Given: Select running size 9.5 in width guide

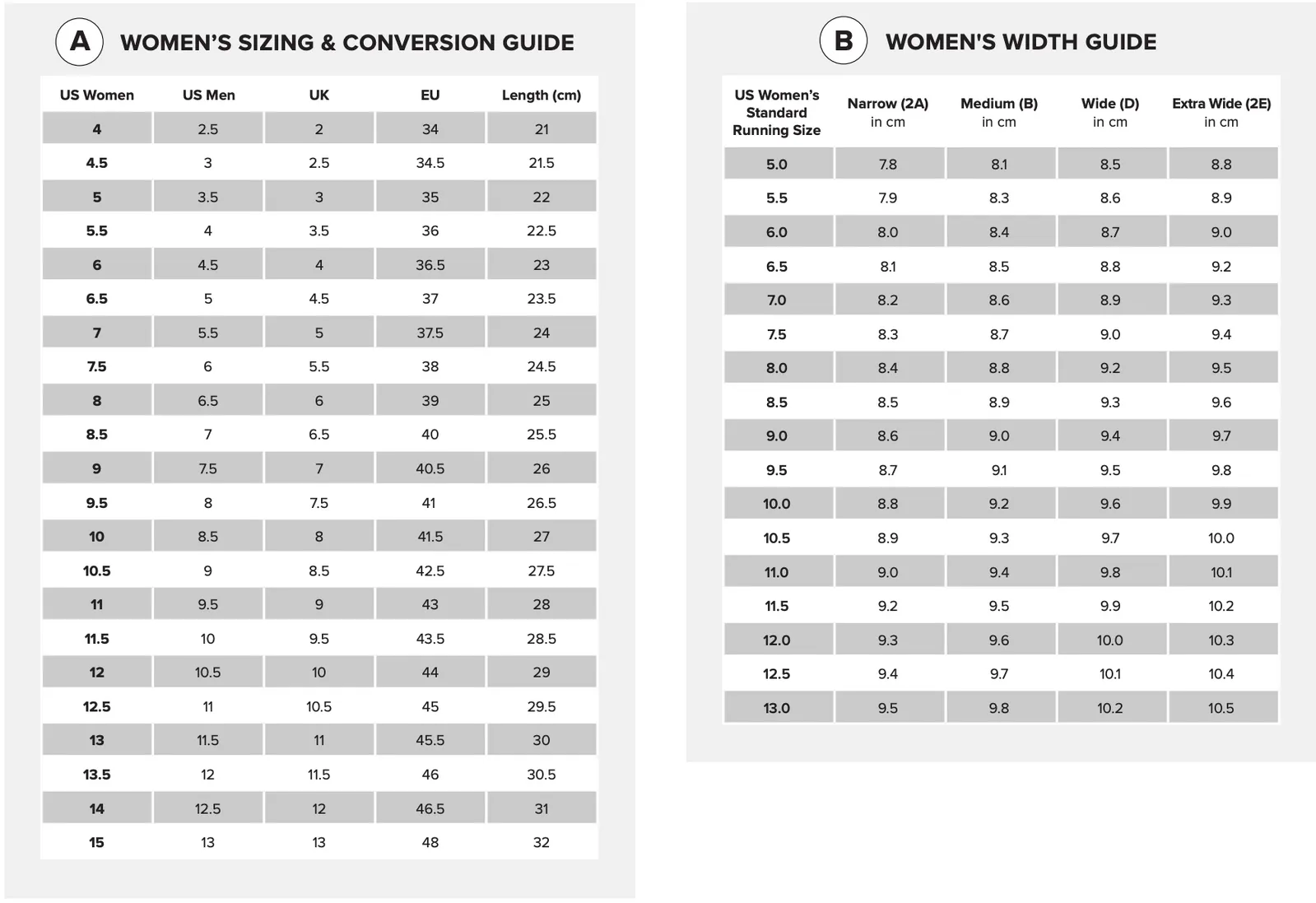Looking at the screenshot, I should pos(777,470).
